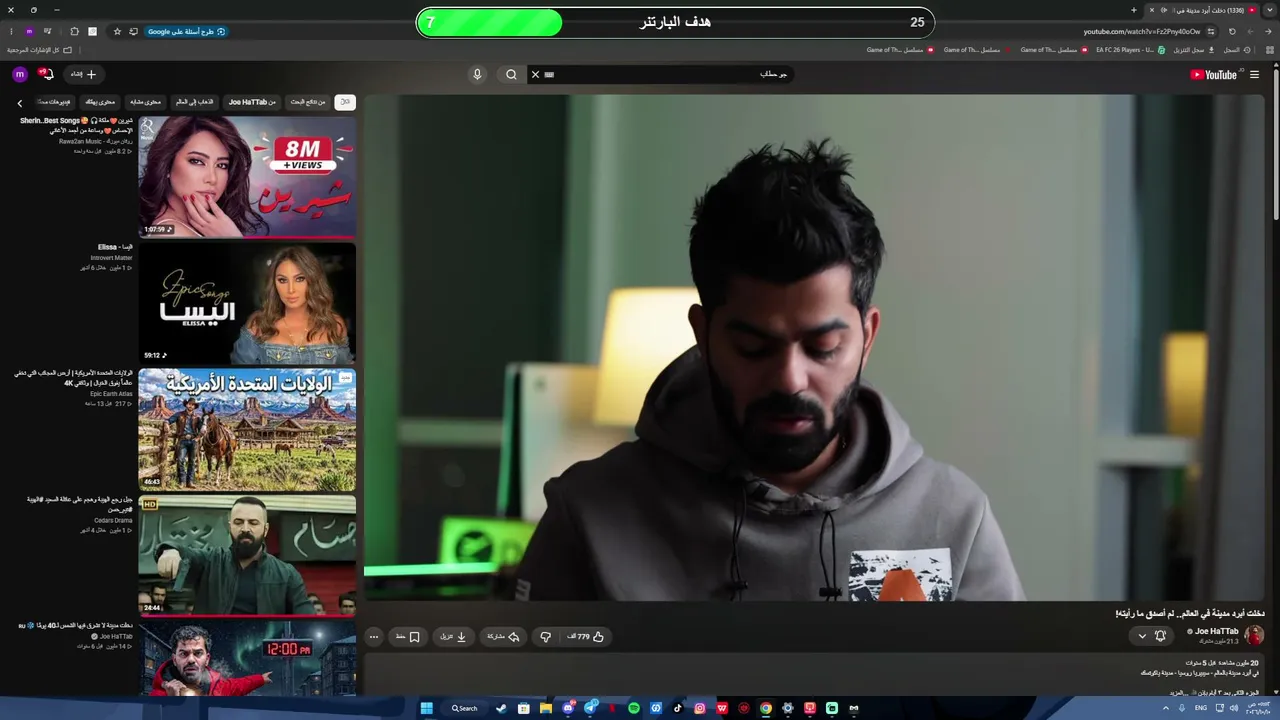This screenshot has width=1280, height=720.
Task: Open the الولايات المتحدة الأمريكية video thumbnail
Action: [247, 429]
